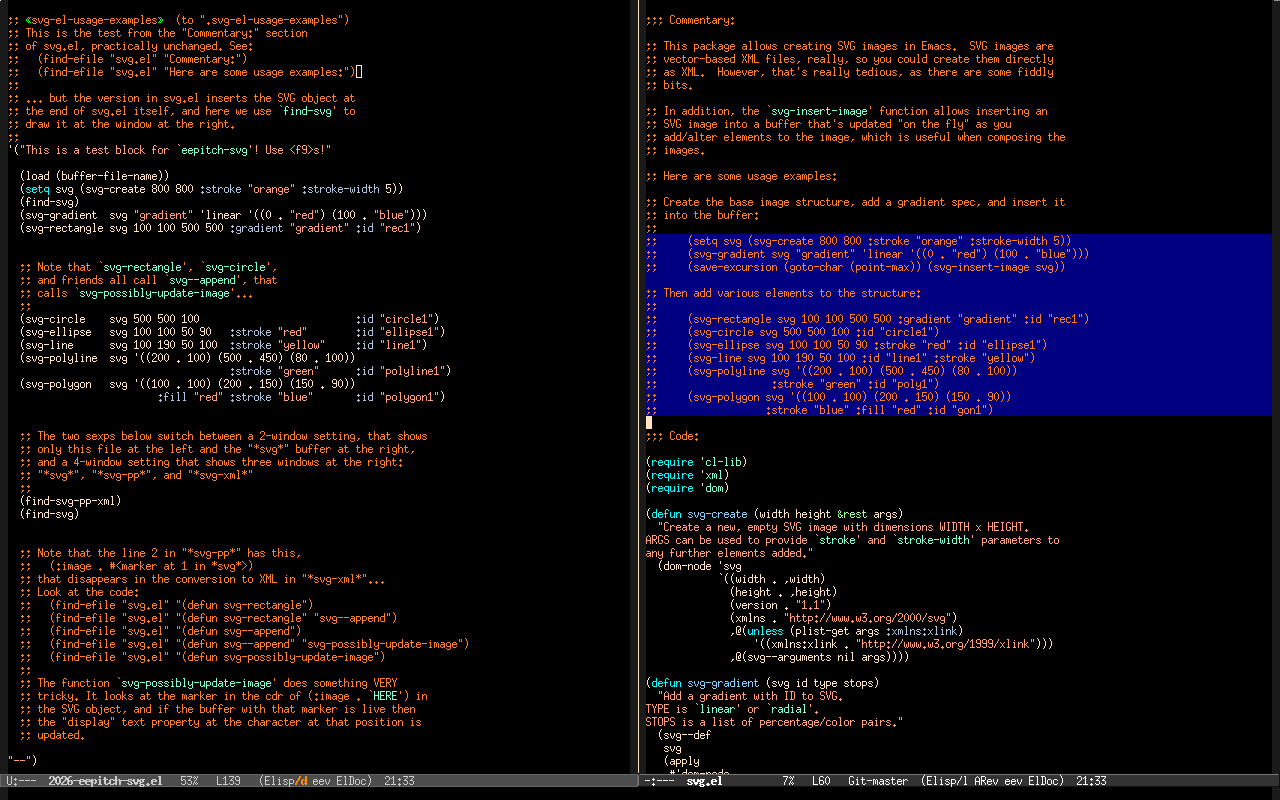Click "Then add various elements to the structure:" line
1280x800 pixels.
783,293
